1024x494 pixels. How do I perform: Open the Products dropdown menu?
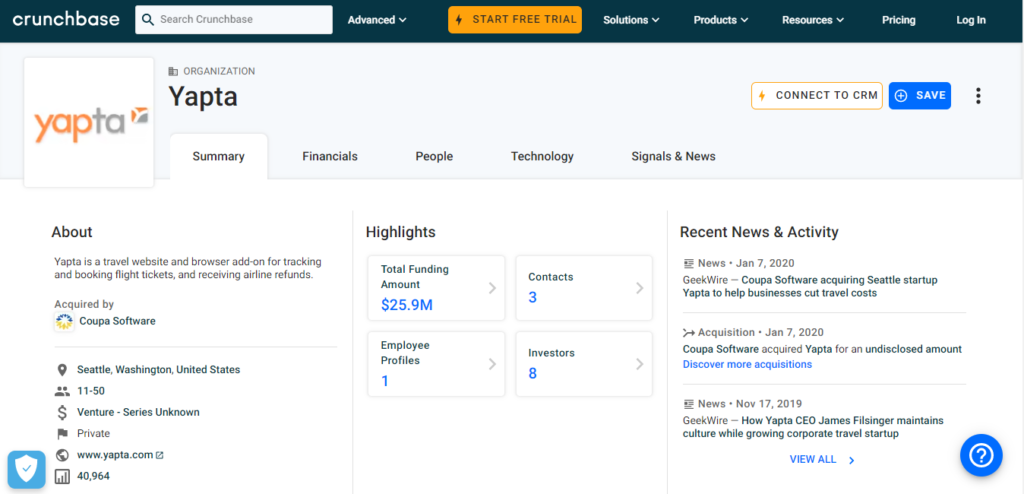721,20
